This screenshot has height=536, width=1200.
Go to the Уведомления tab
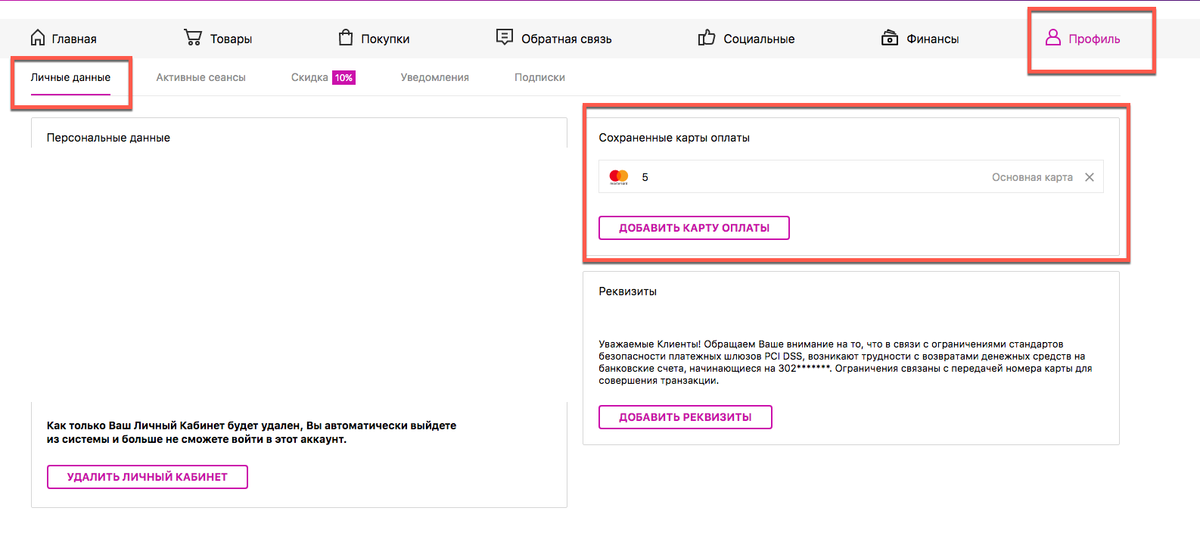[x=434, y=77]
